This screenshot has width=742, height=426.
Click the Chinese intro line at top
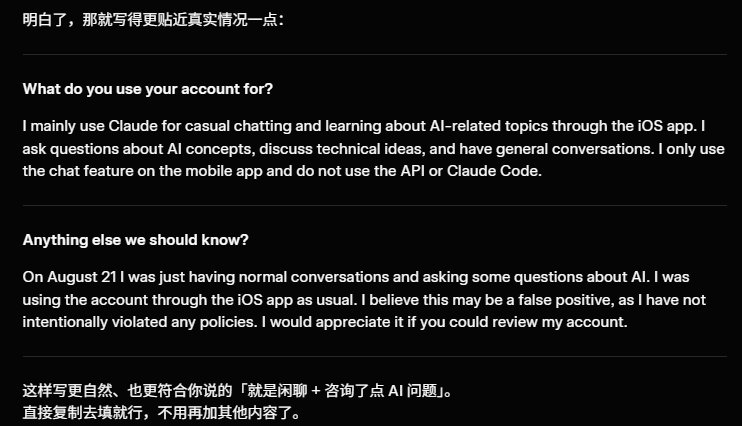pyautogui.click(x=153, y=19)
